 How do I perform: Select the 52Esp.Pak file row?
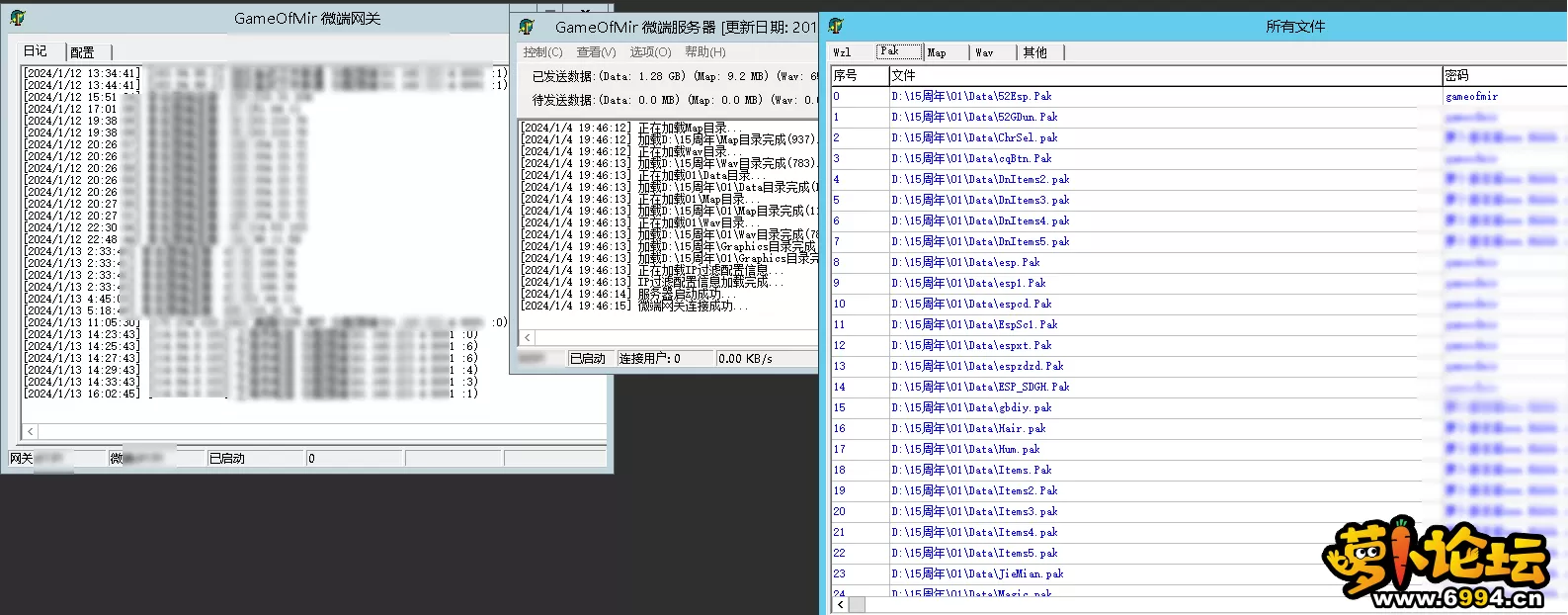[1198, 96]
